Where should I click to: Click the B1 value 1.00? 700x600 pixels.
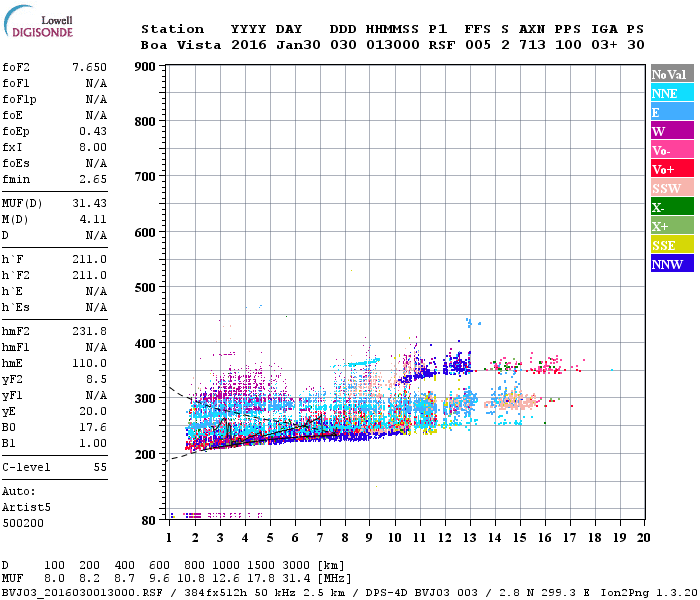click(93, 444)
